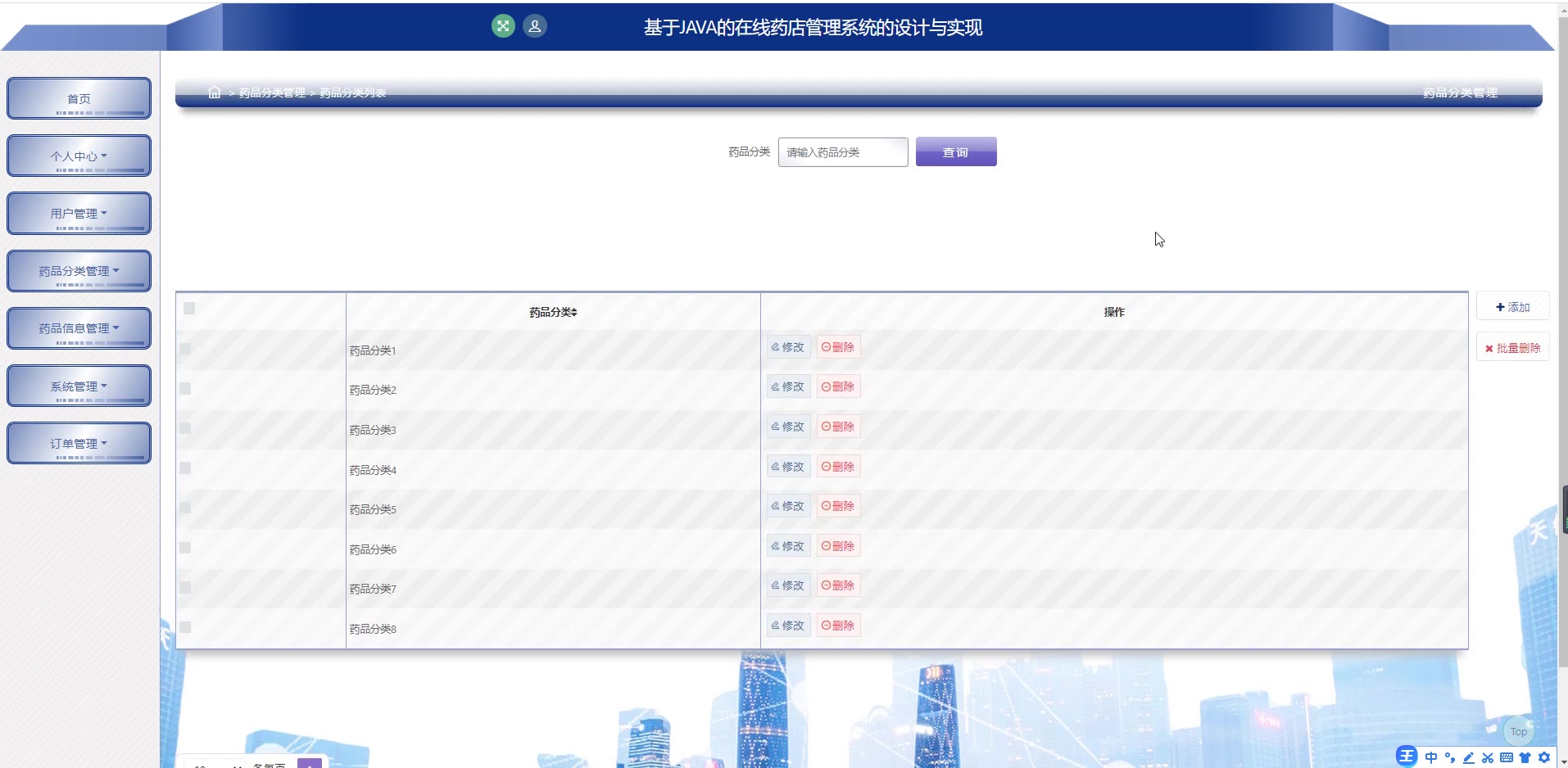
Task: Click the home icon in the breadcrumb
Action: pos(215,93)
